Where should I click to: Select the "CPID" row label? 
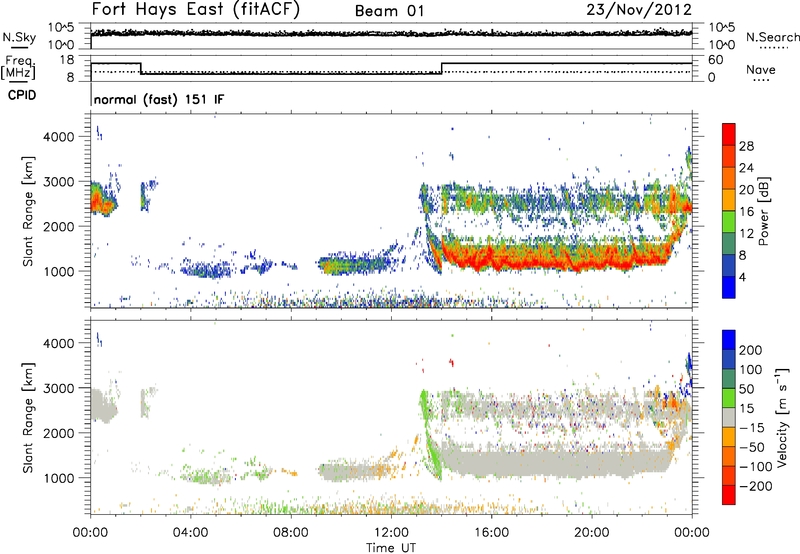click(x=22, y=95)
